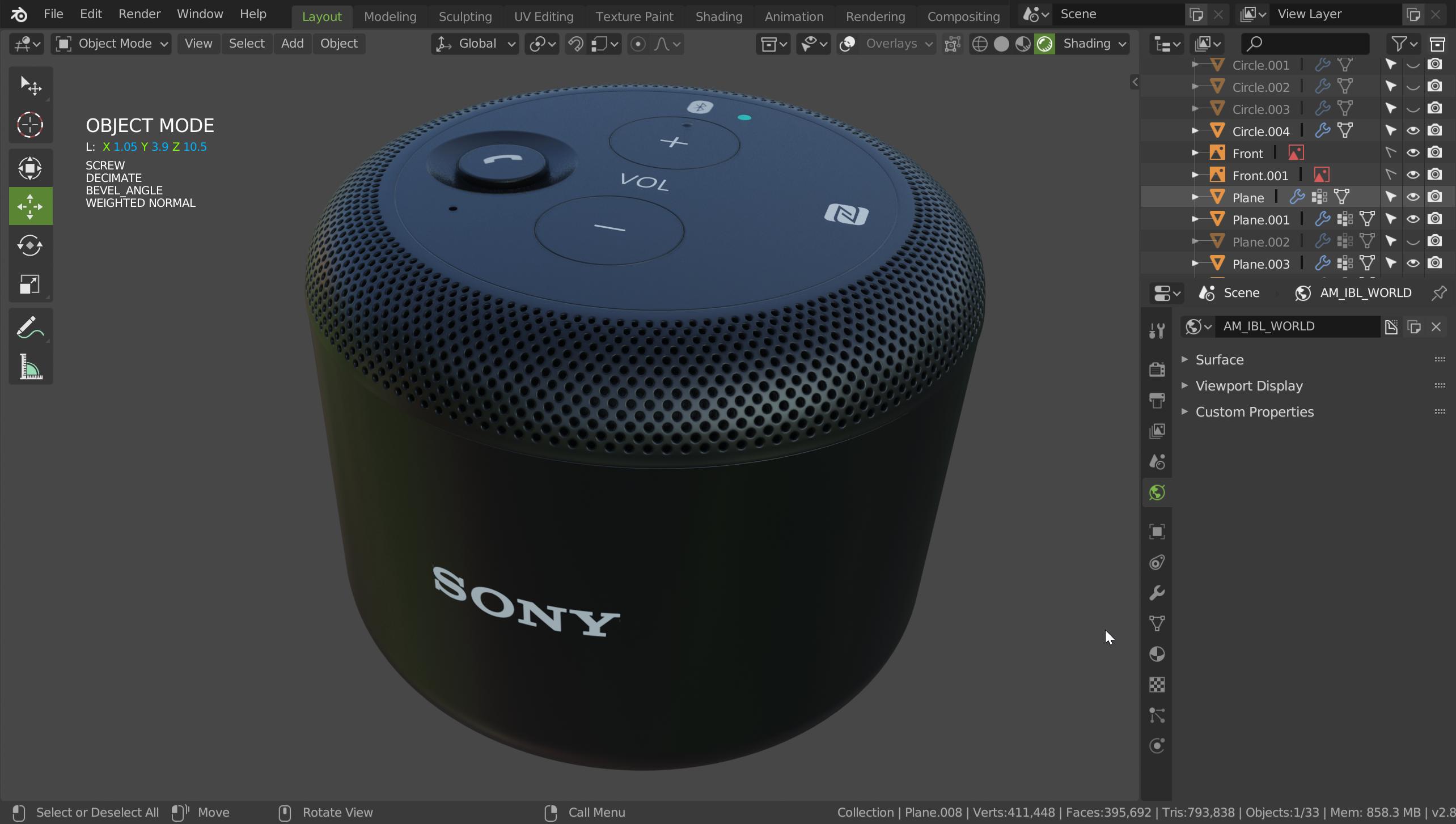
Task: Open the Texture properties tab
Action: click(x=1157, y=685)
